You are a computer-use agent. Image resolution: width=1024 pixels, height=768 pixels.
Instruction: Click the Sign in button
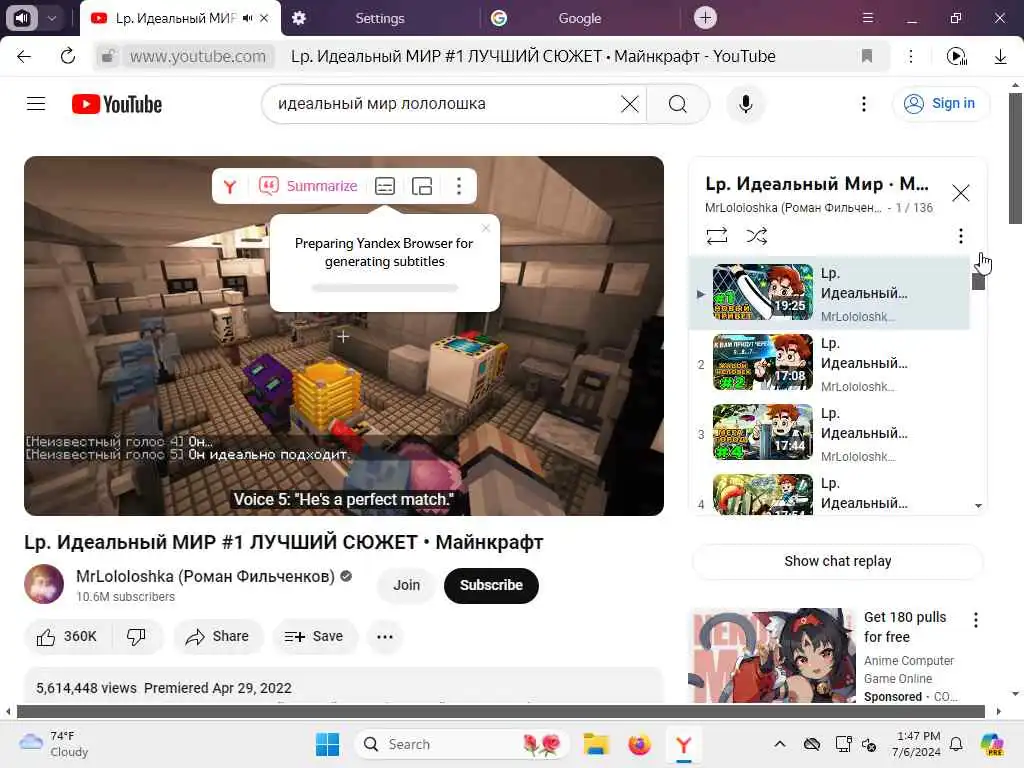coord(940,103)
